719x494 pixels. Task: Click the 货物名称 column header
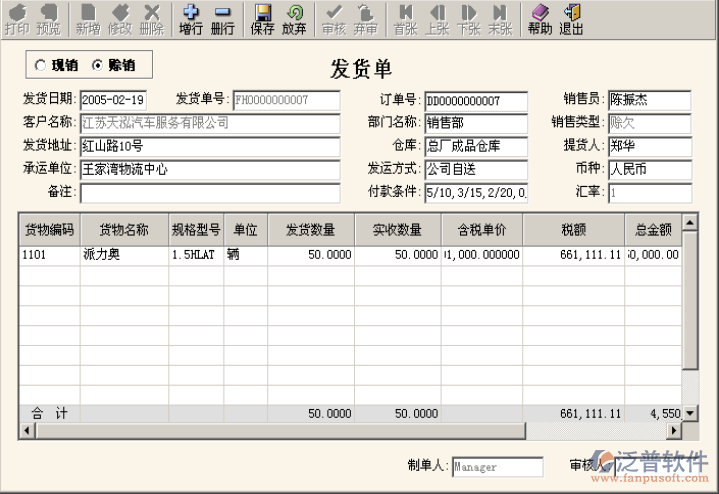(x=122, y=230)
